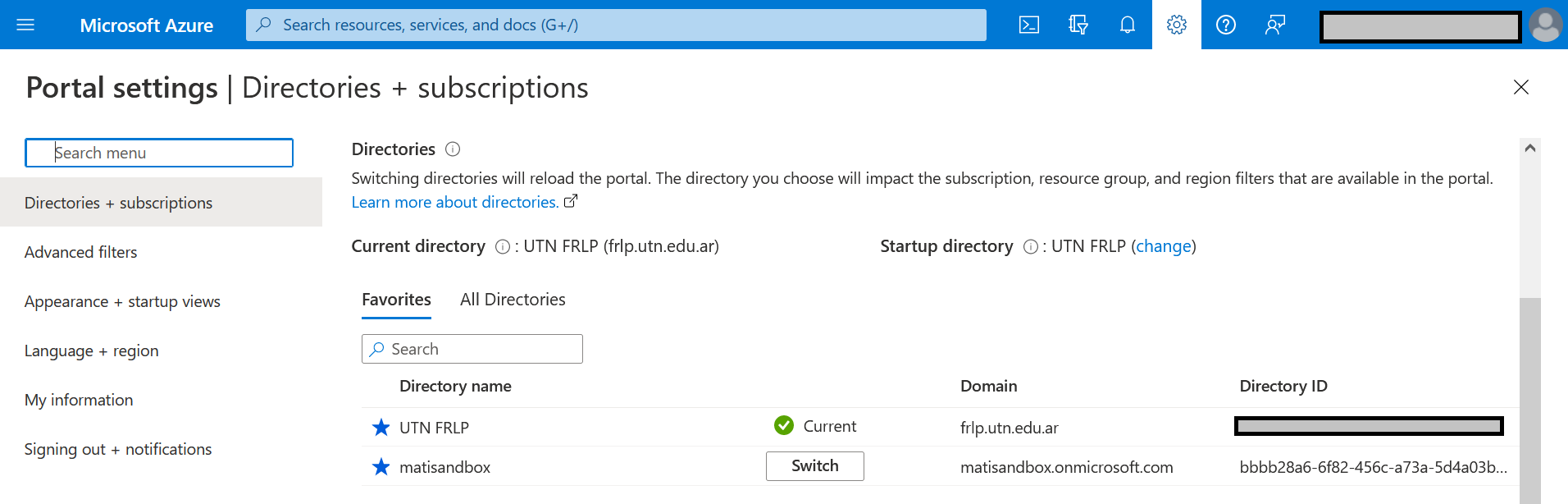Image resolution: width=1568 pixels, height=504 pixels.
Task: Click the matisandbox.onmicrosoft.com domain cell
Action: click(1067, 467)
